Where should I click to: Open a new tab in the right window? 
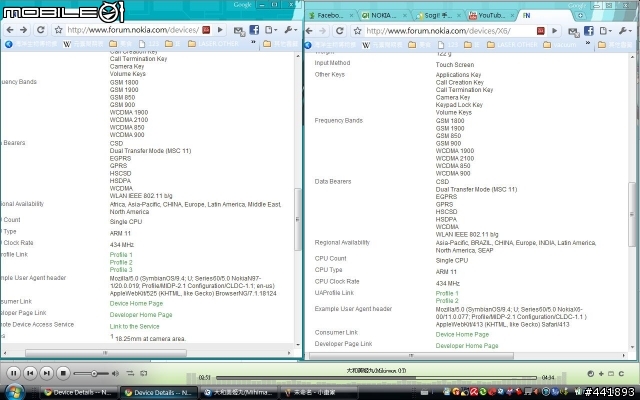coord(580,16)
